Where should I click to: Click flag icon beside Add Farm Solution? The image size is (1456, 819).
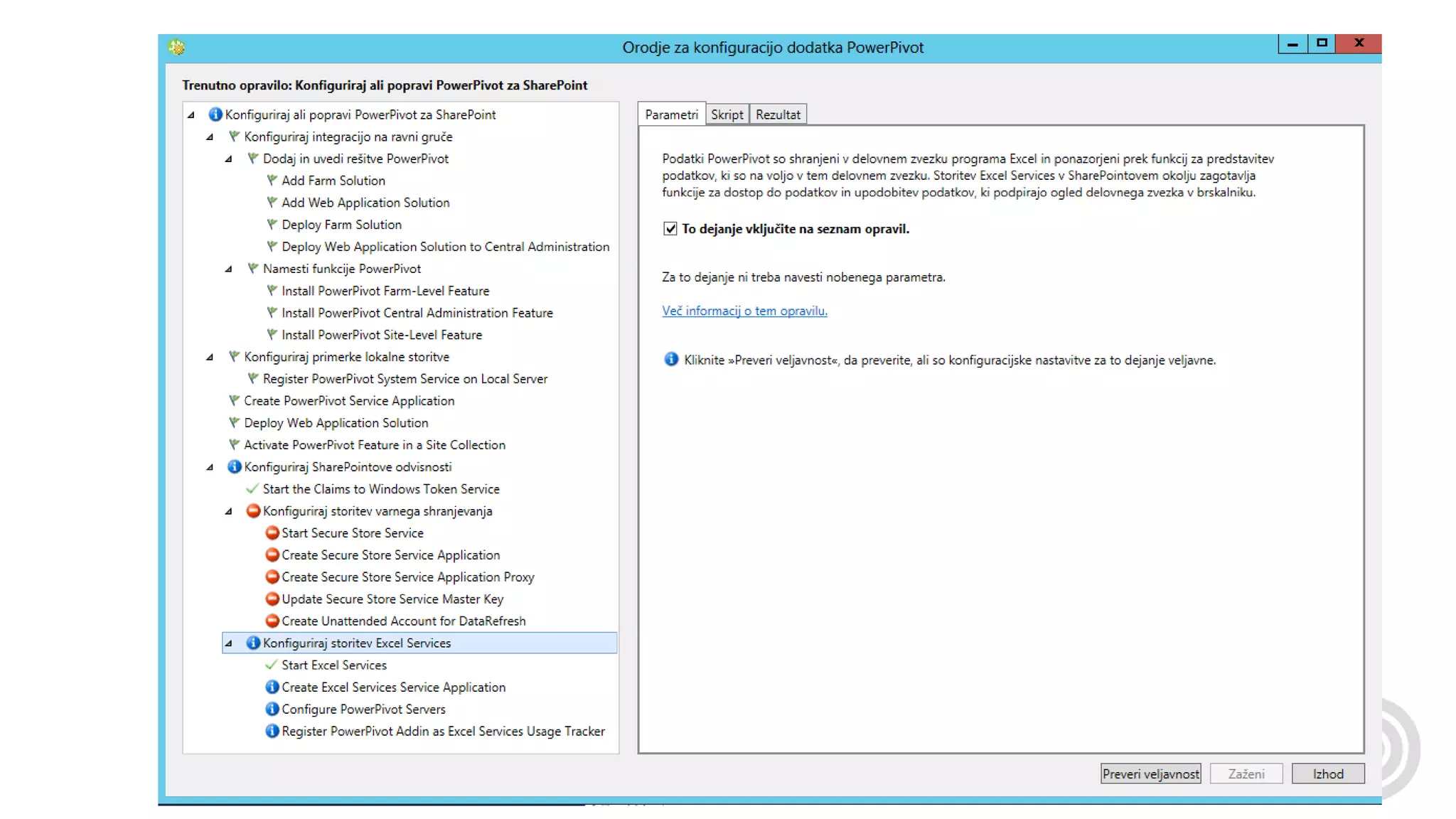[272, 181]
